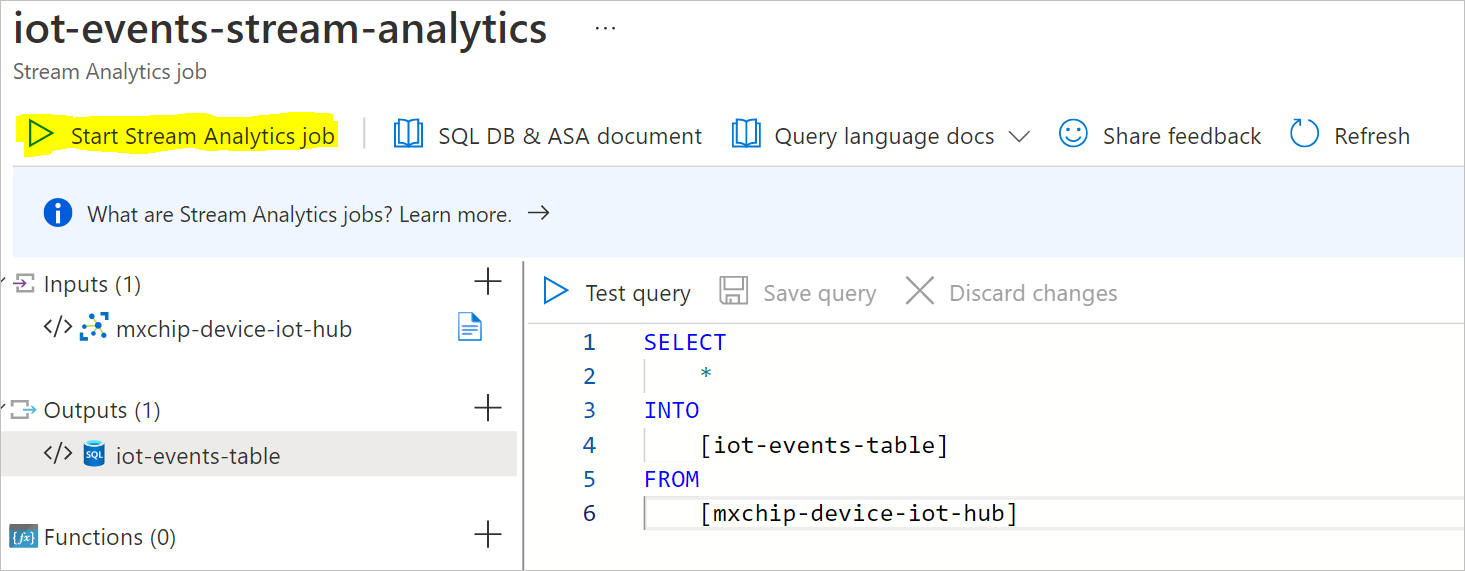Click code brackets icon beside iot-events-table
Screen dimensions: 1465x571
pyautogui.click(x=58, y=453)
